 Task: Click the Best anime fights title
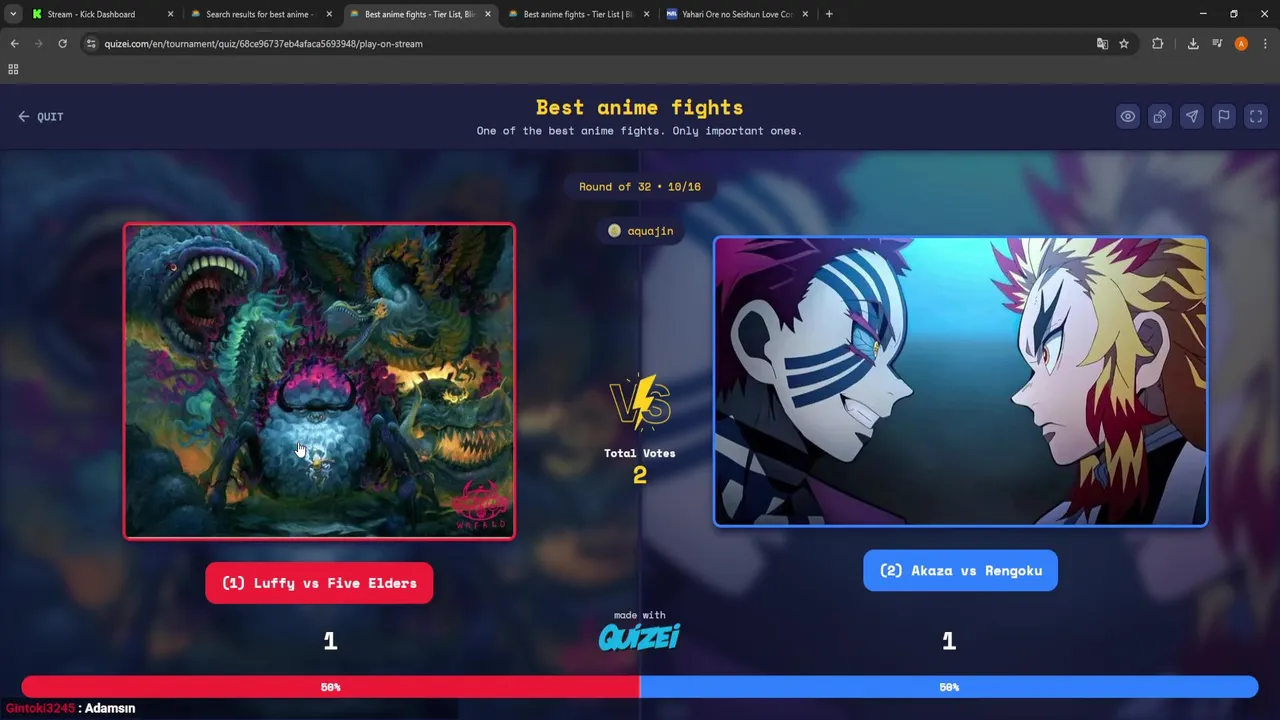[639, 107]
